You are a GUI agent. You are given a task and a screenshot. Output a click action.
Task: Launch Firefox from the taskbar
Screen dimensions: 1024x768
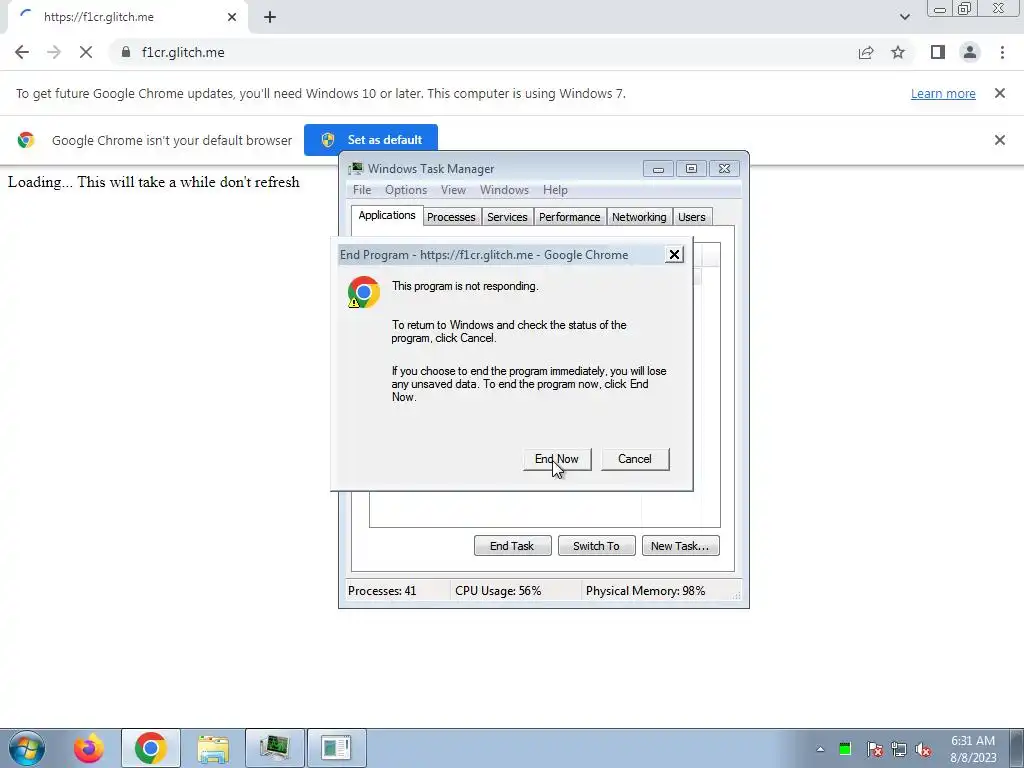(89, 748)
